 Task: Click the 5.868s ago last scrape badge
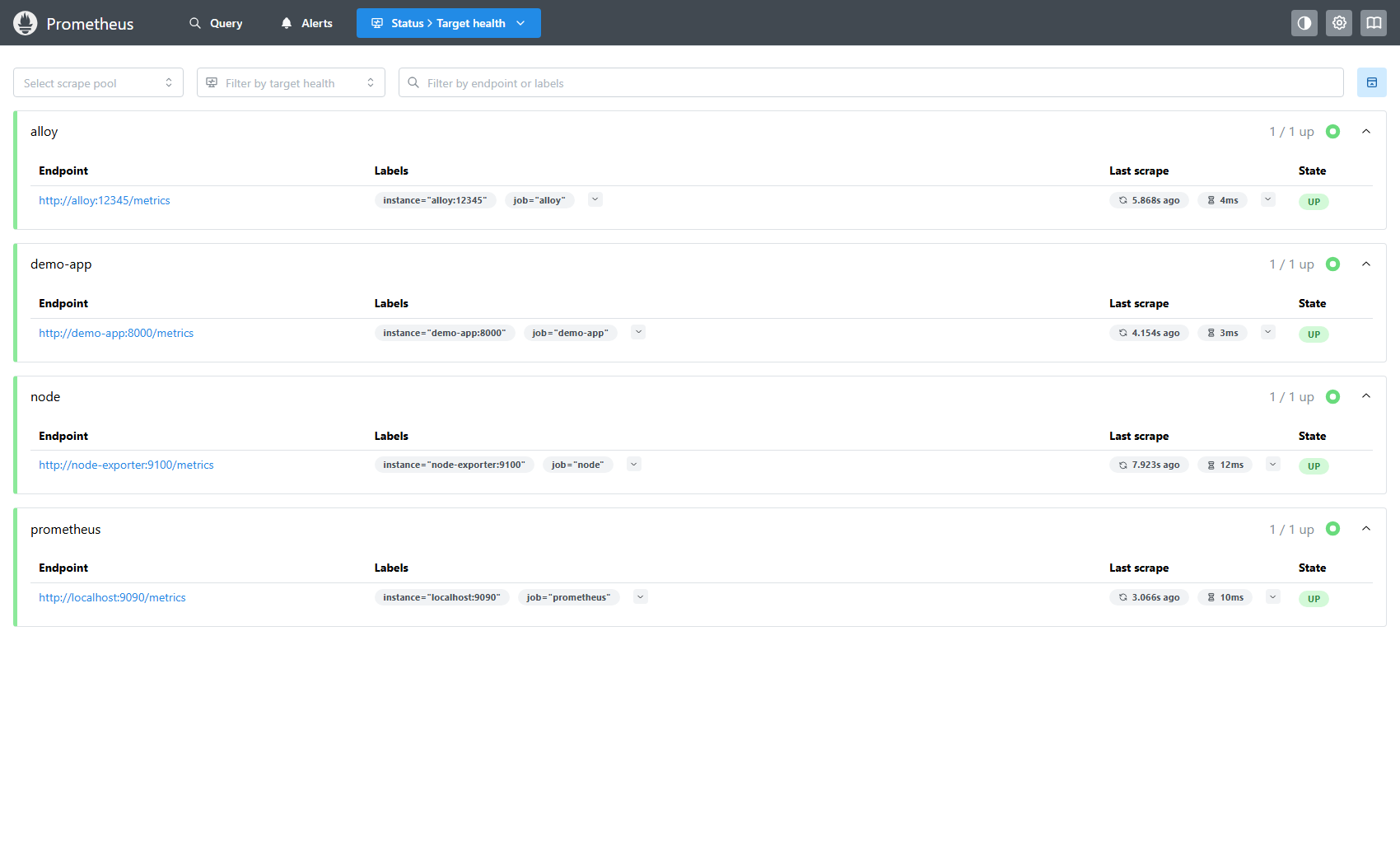(1149, 200)
